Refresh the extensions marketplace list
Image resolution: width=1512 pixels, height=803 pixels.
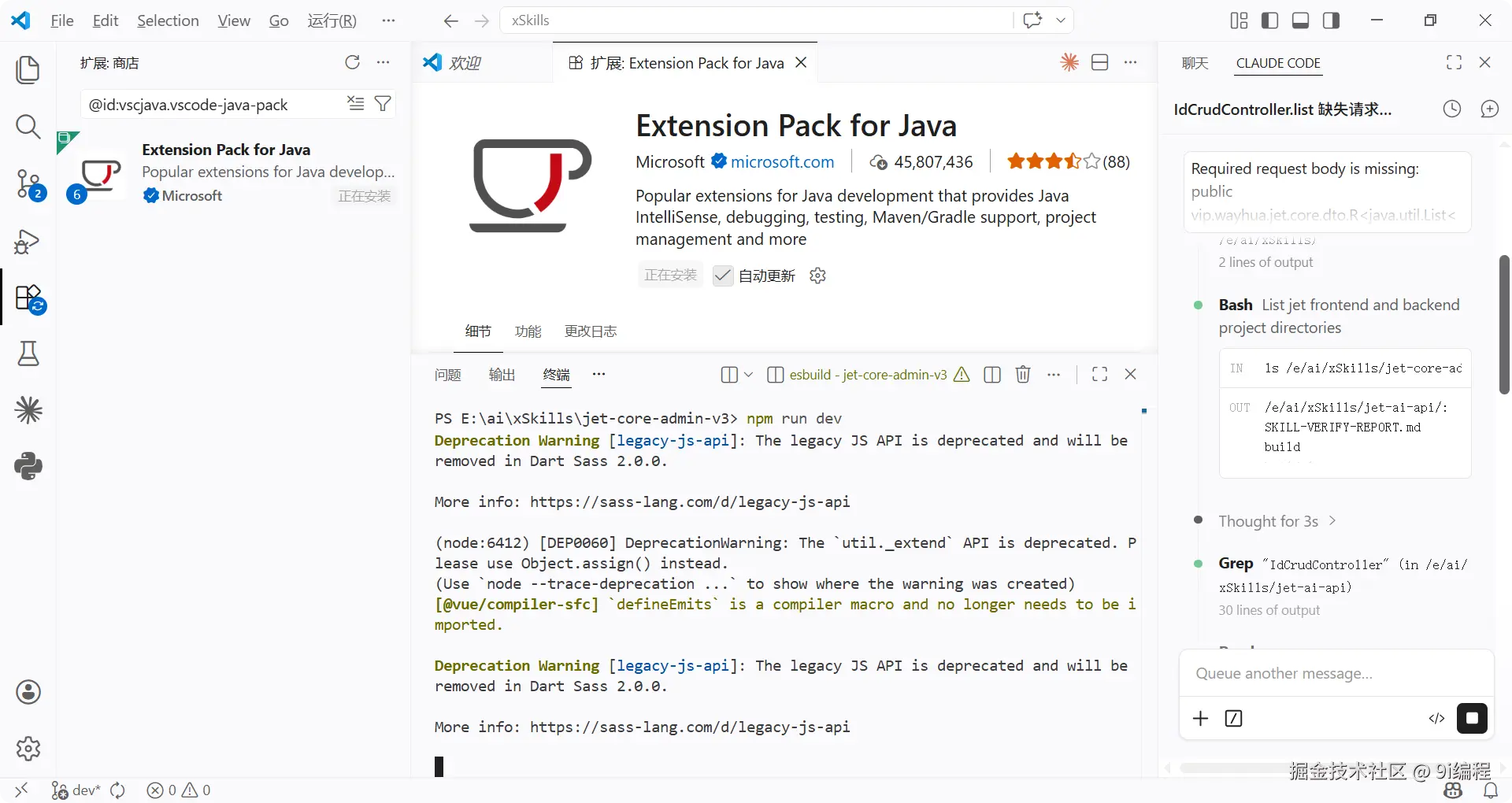coord(352,62)
